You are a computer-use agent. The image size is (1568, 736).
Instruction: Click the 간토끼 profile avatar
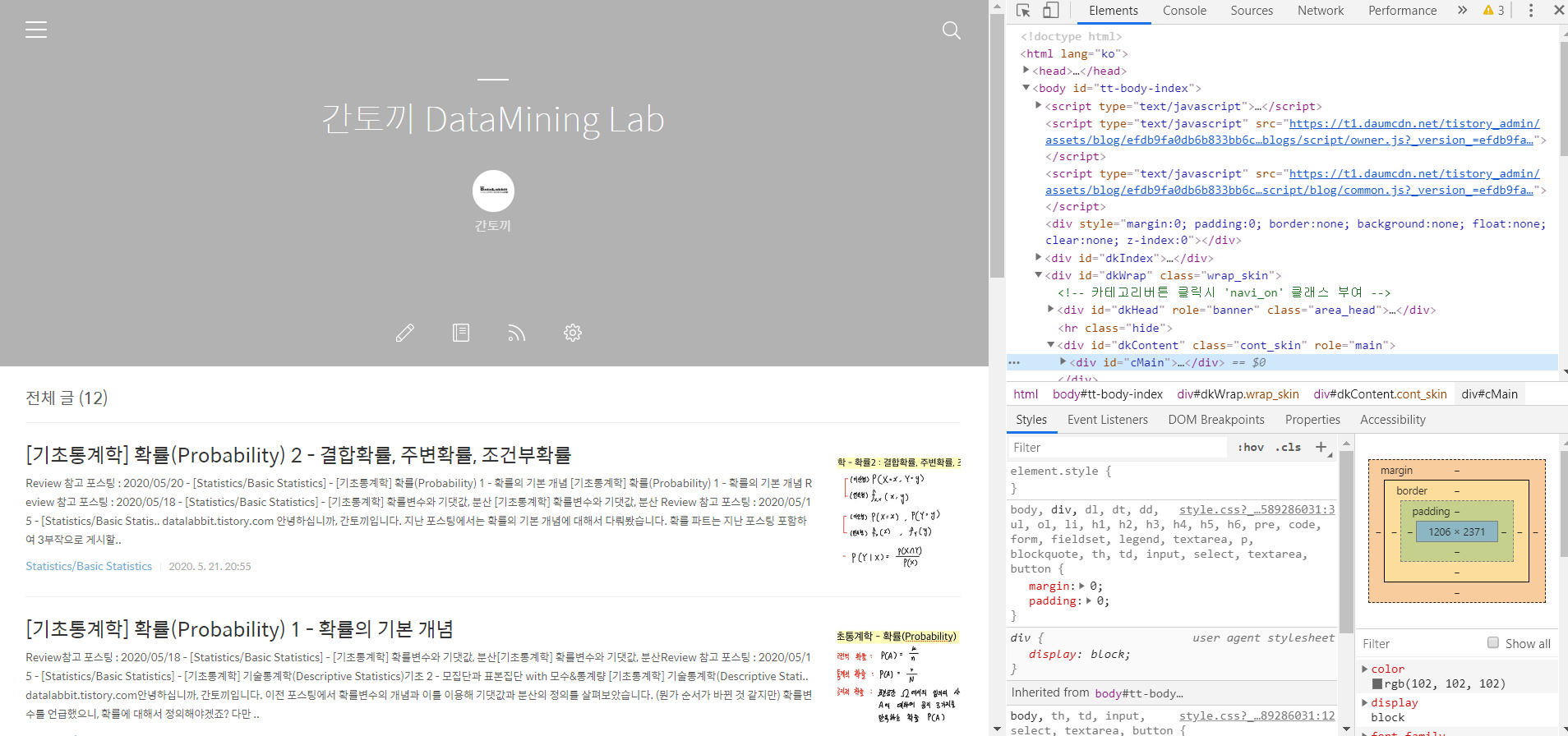[493, 191]
